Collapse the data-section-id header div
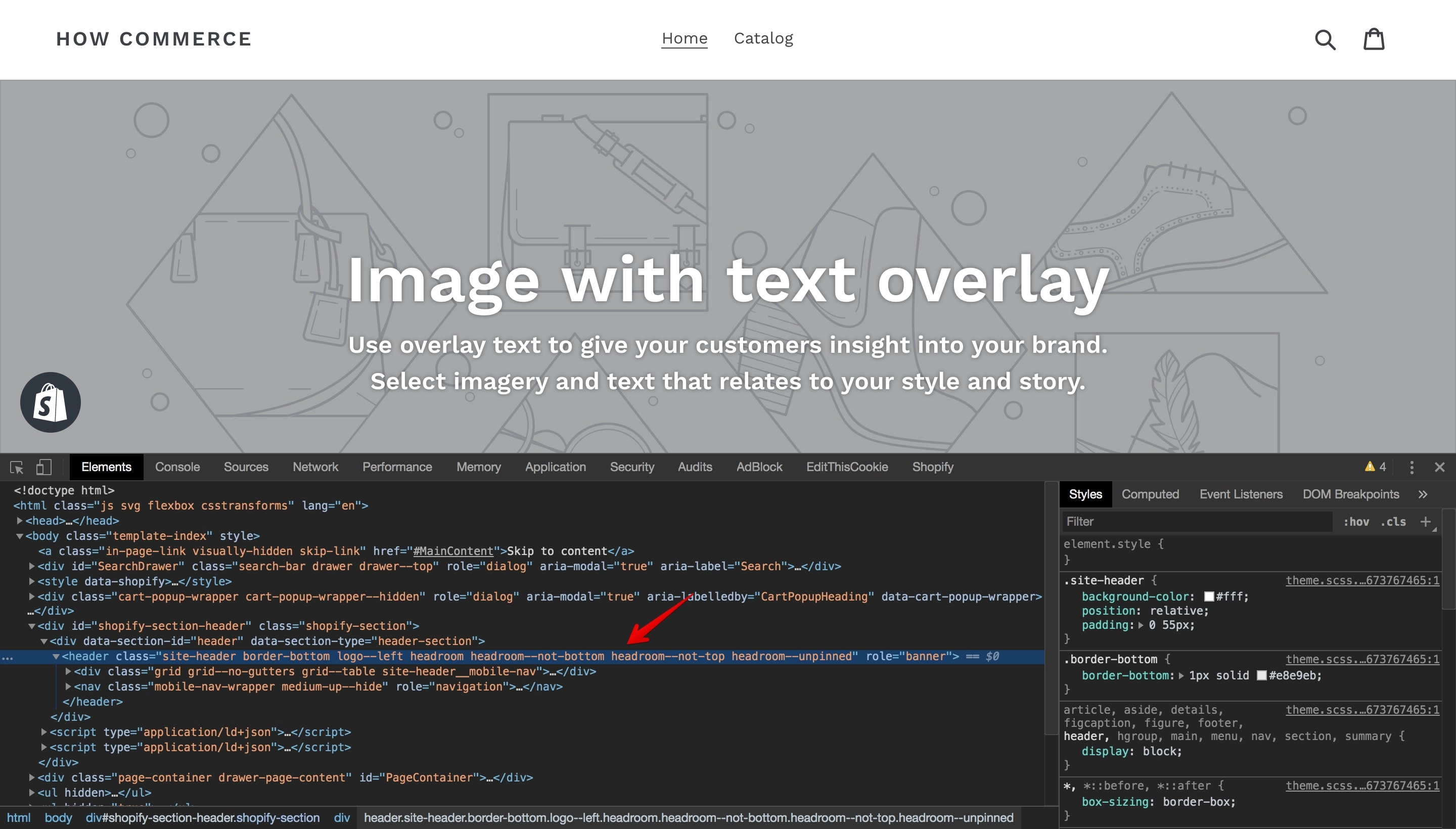 coord(44,641)
